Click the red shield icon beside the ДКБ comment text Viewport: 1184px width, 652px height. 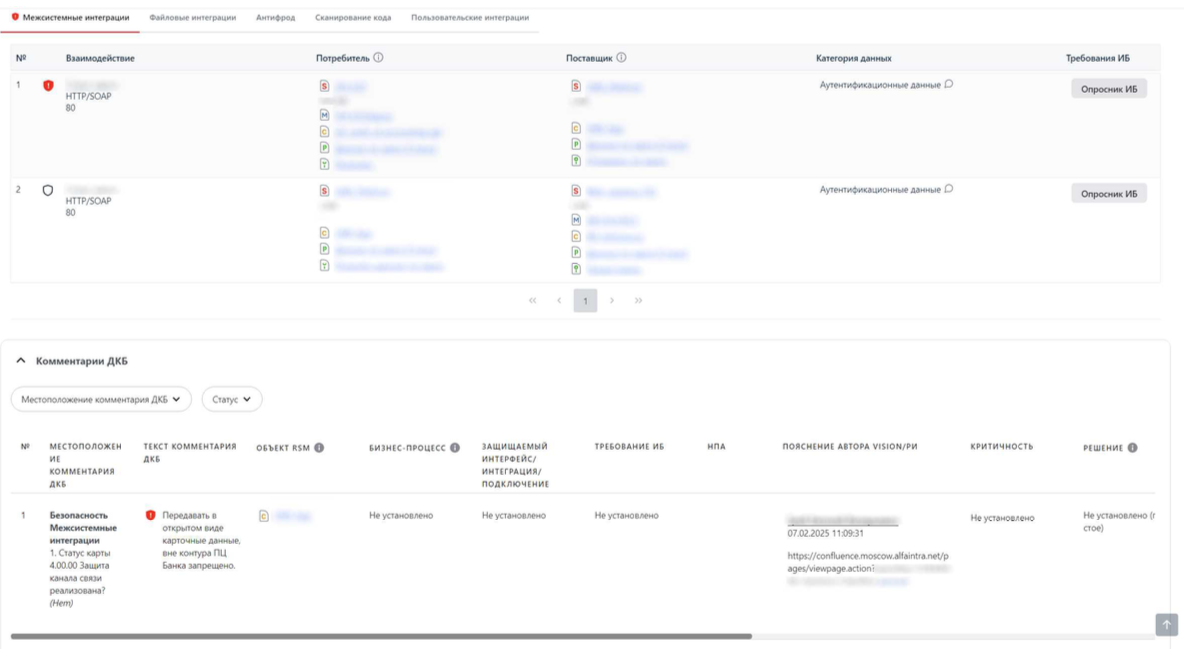point(150,515)
